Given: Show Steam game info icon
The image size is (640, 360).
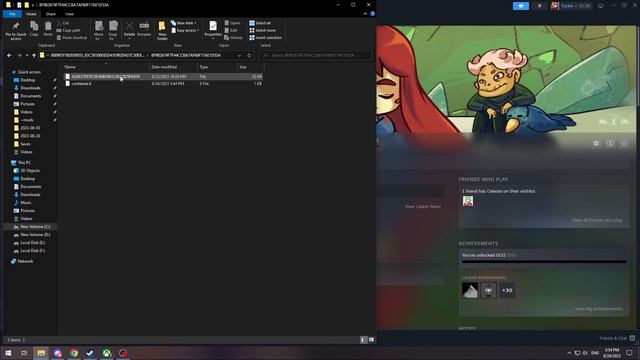Looking at the screenshot, I should (610, 143).
